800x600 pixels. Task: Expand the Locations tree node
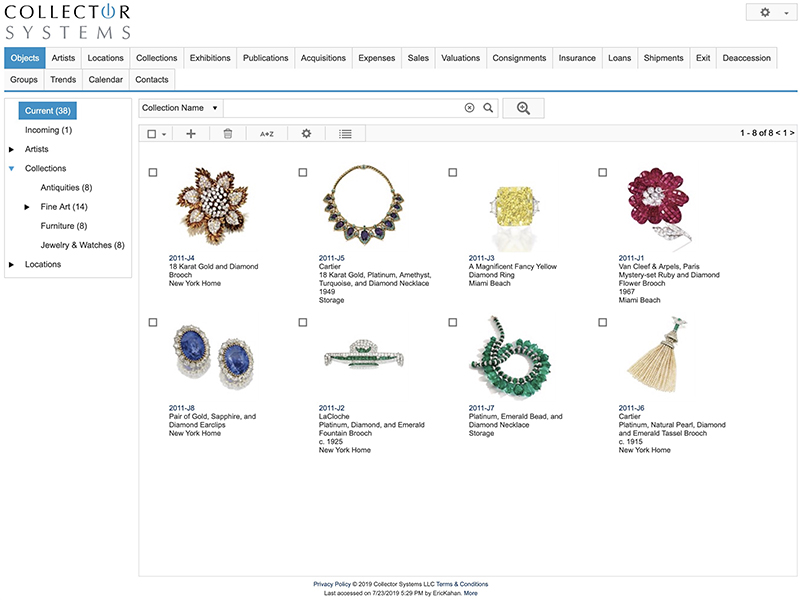(11, 264)
